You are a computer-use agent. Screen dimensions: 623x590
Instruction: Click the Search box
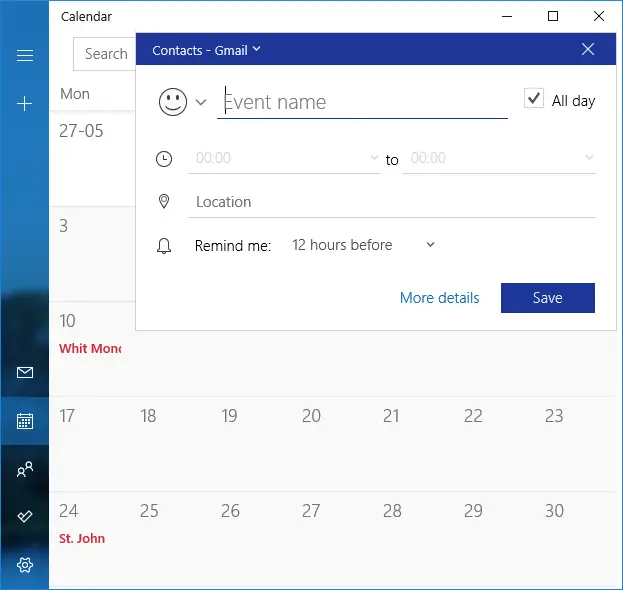(x=105, y=54)
